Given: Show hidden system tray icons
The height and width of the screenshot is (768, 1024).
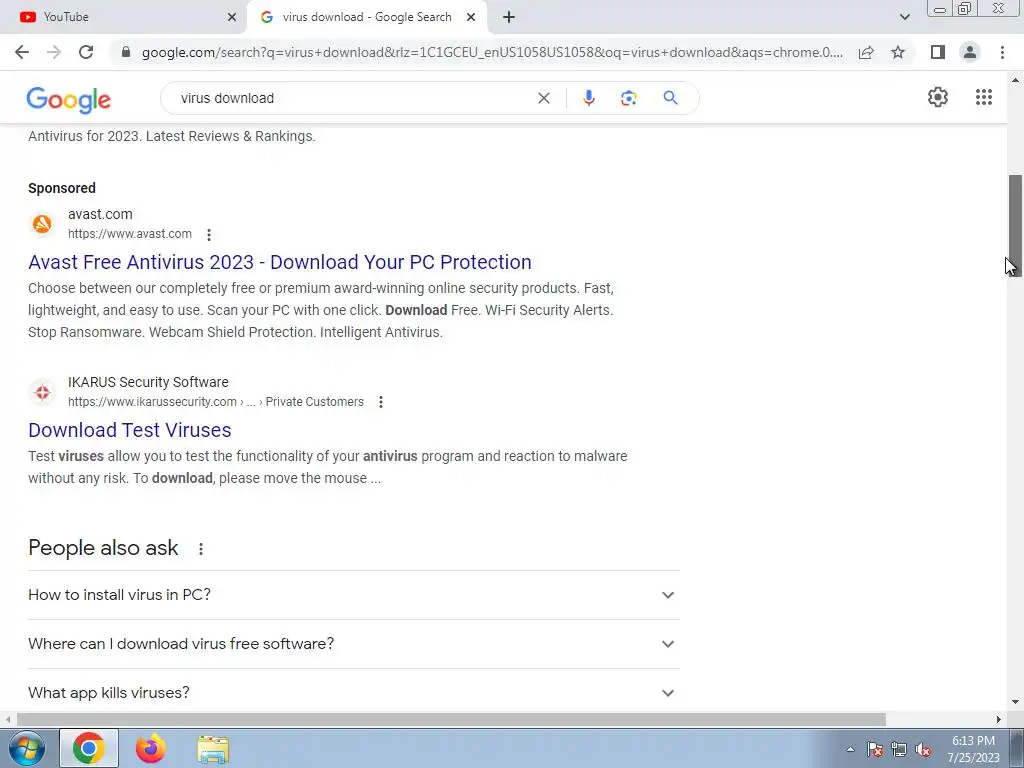Looking at the screenshot, I should click(x=850, y=750).
